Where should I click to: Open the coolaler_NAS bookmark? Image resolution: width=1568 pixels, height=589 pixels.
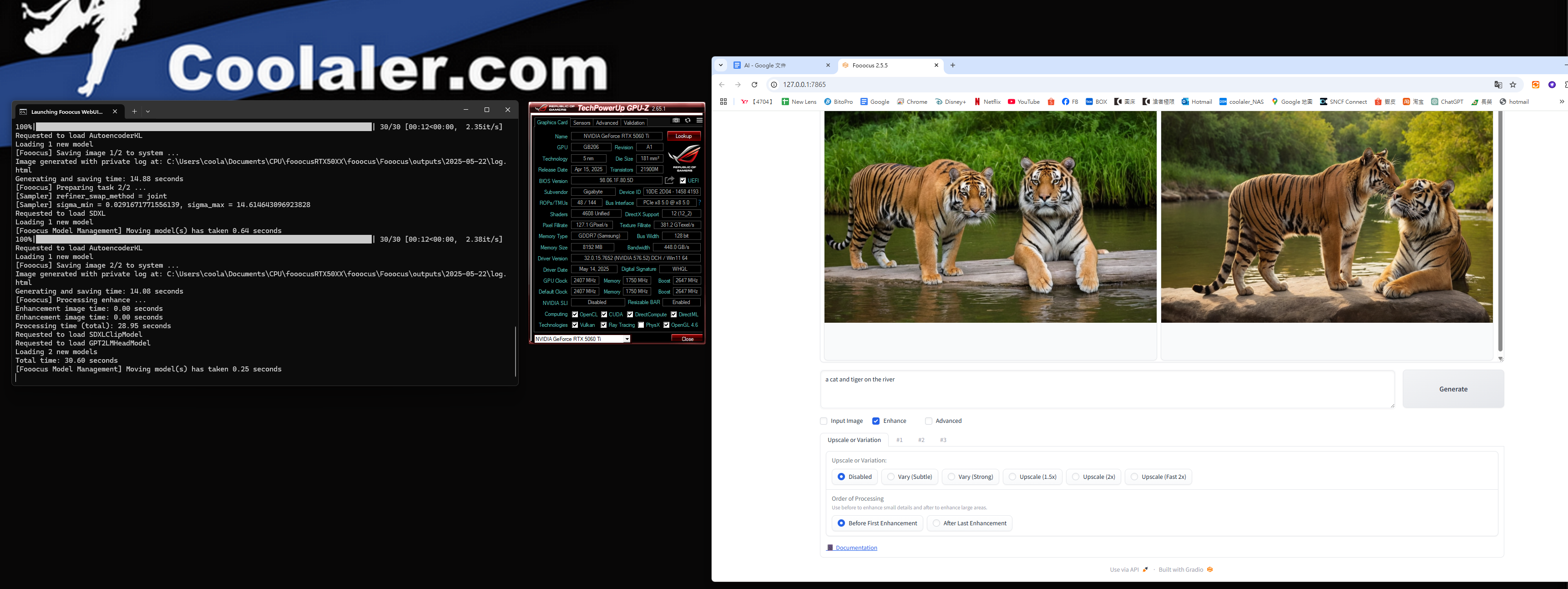[x=1241, y=102]
